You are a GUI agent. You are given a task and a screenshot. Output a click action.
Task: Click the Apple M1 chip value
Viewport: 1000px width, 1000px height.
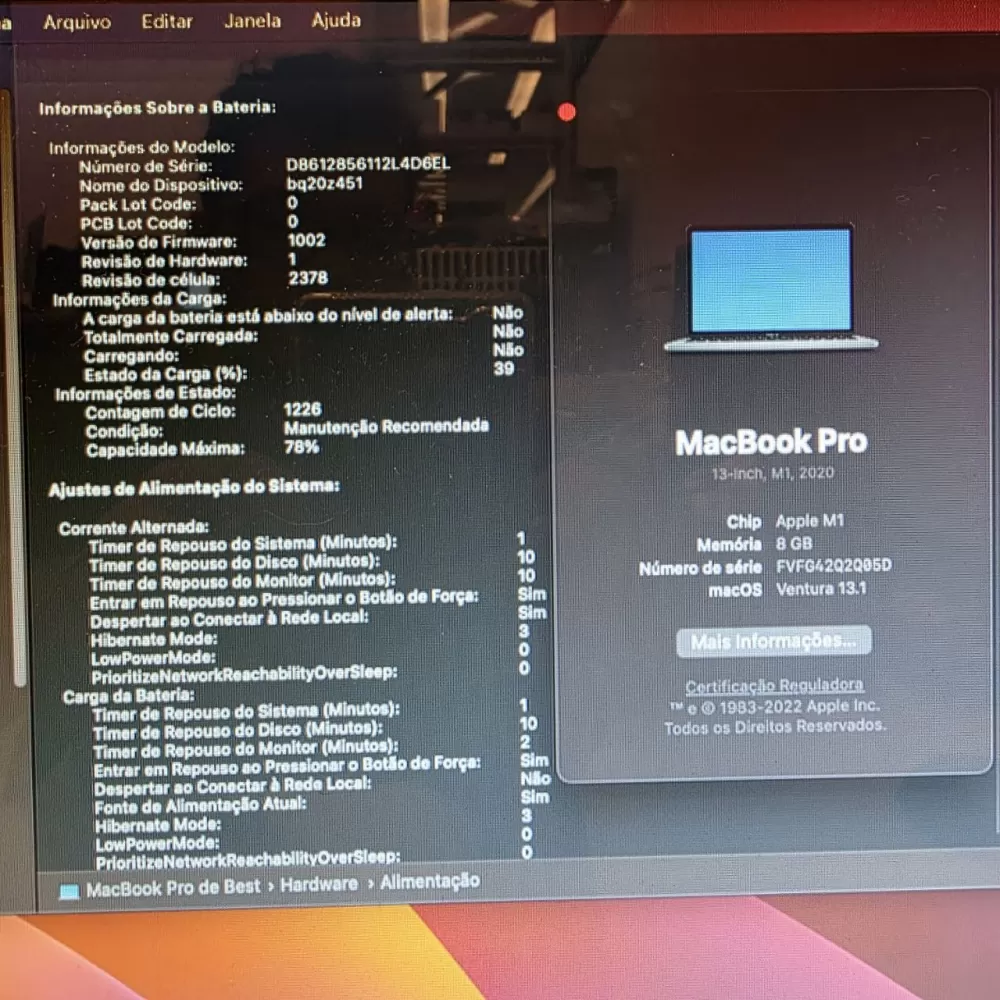click(x=810, y=521)
